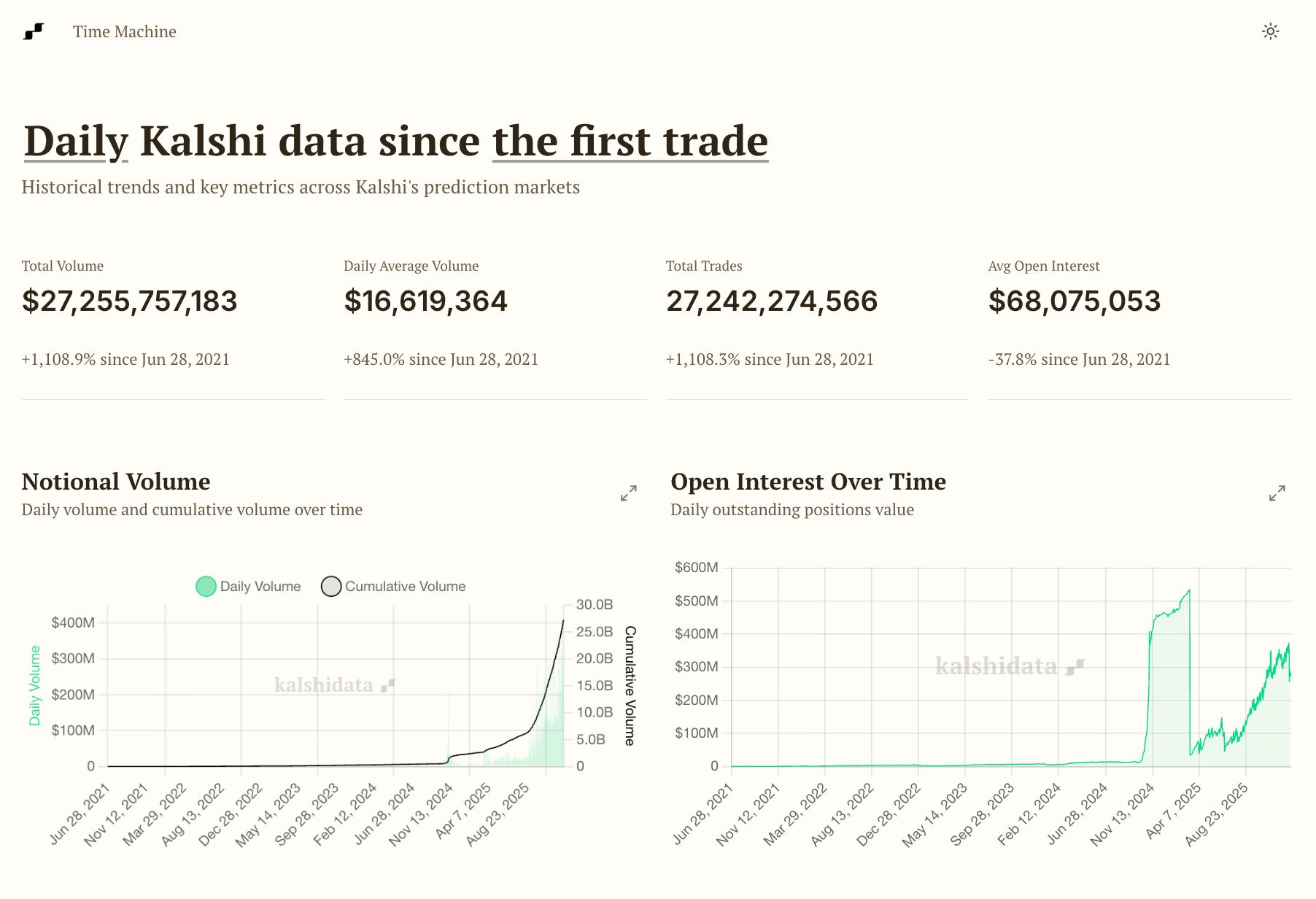Image resolution: width=1316 pixels, height=899 pixels.
Task: Toggle the light/dark theme sun icon
Action: point(1271,31)
